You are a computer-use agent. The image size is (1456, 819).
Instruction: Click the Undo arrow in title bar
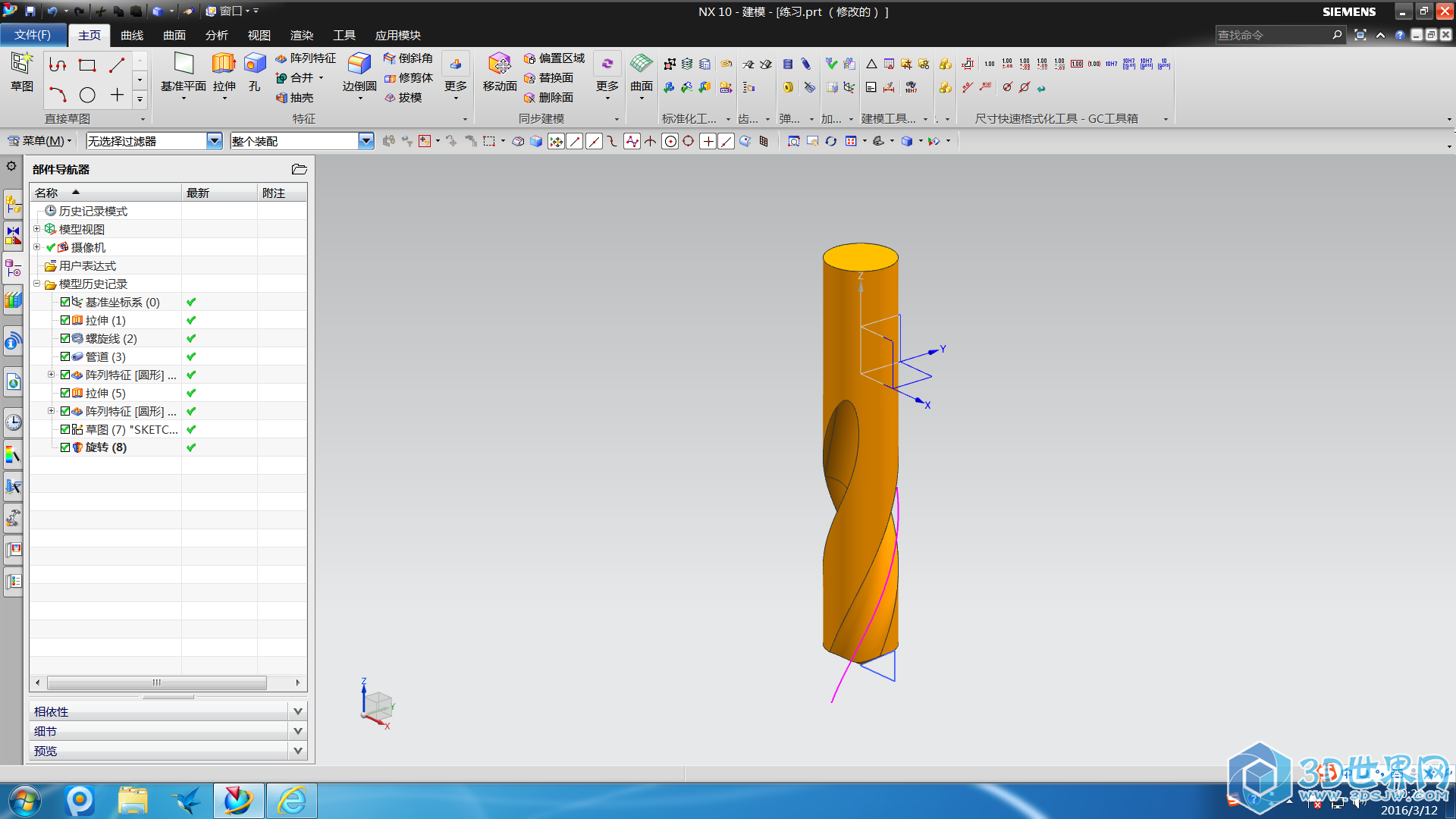(x=52, y=11)
